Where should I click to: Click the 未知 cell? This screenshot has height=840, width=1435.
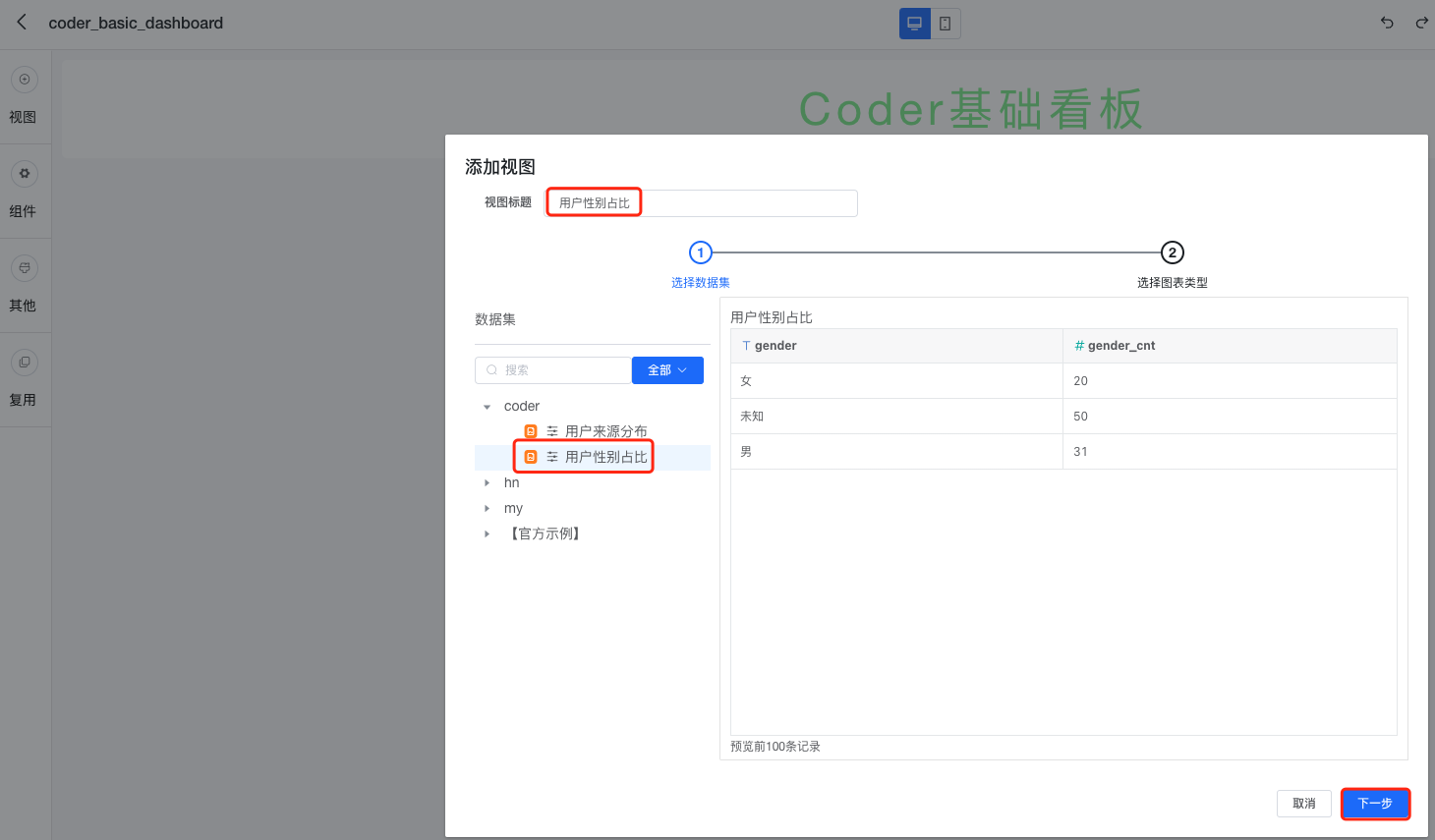click(x=896, y=417)
